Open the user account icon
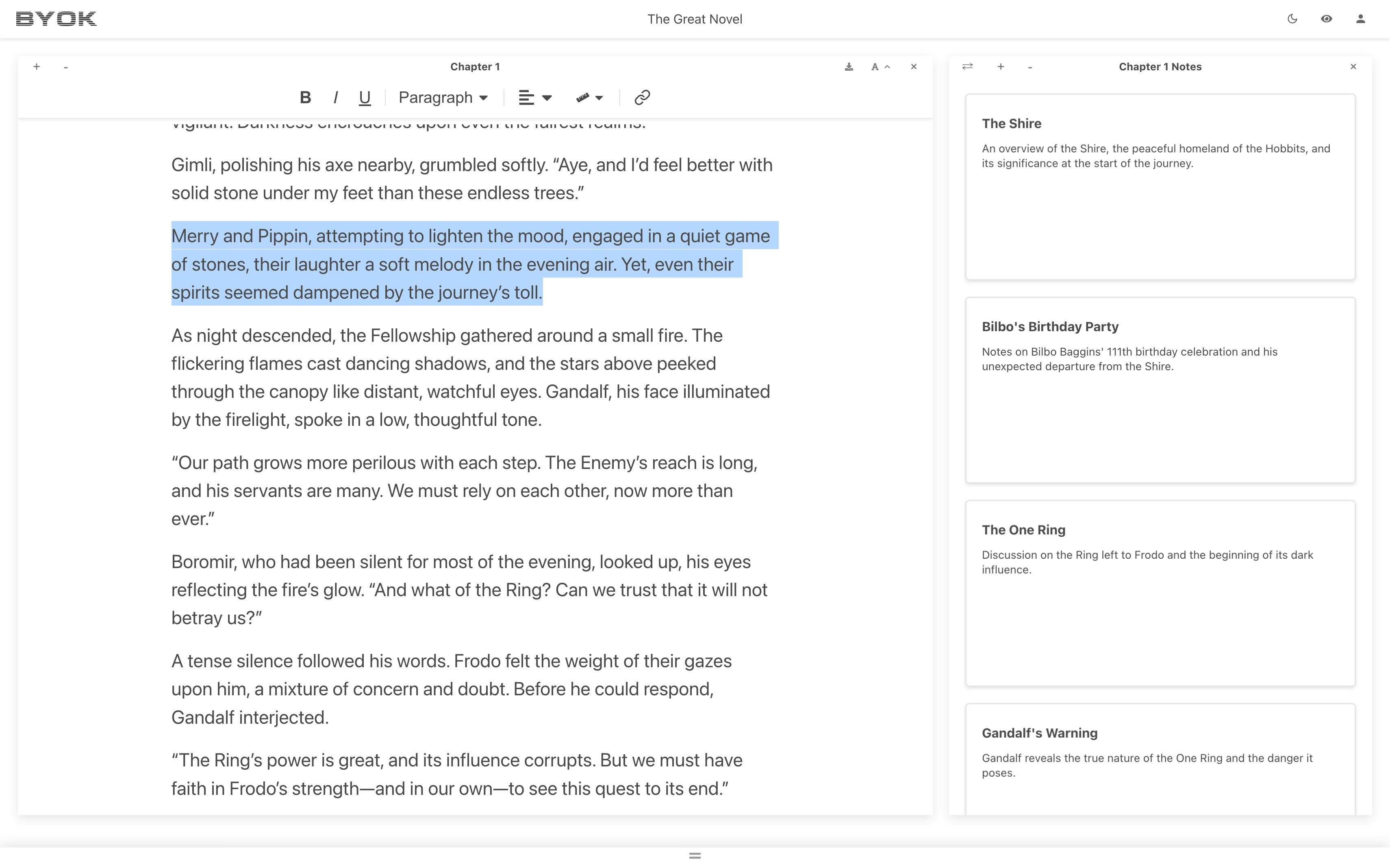 (x=1361, y=19)
